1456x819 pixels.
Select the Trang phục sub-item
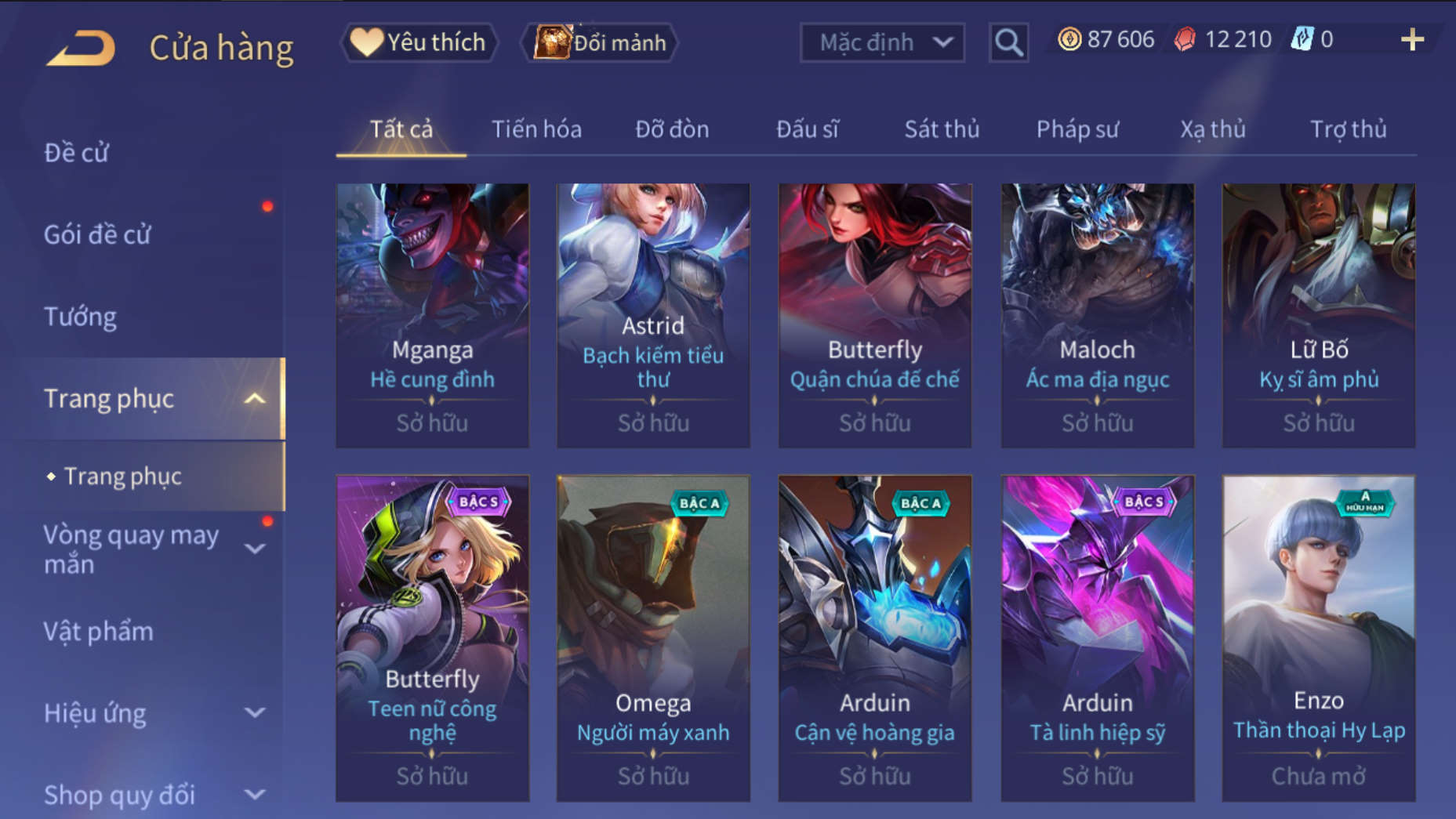point(122,477)
